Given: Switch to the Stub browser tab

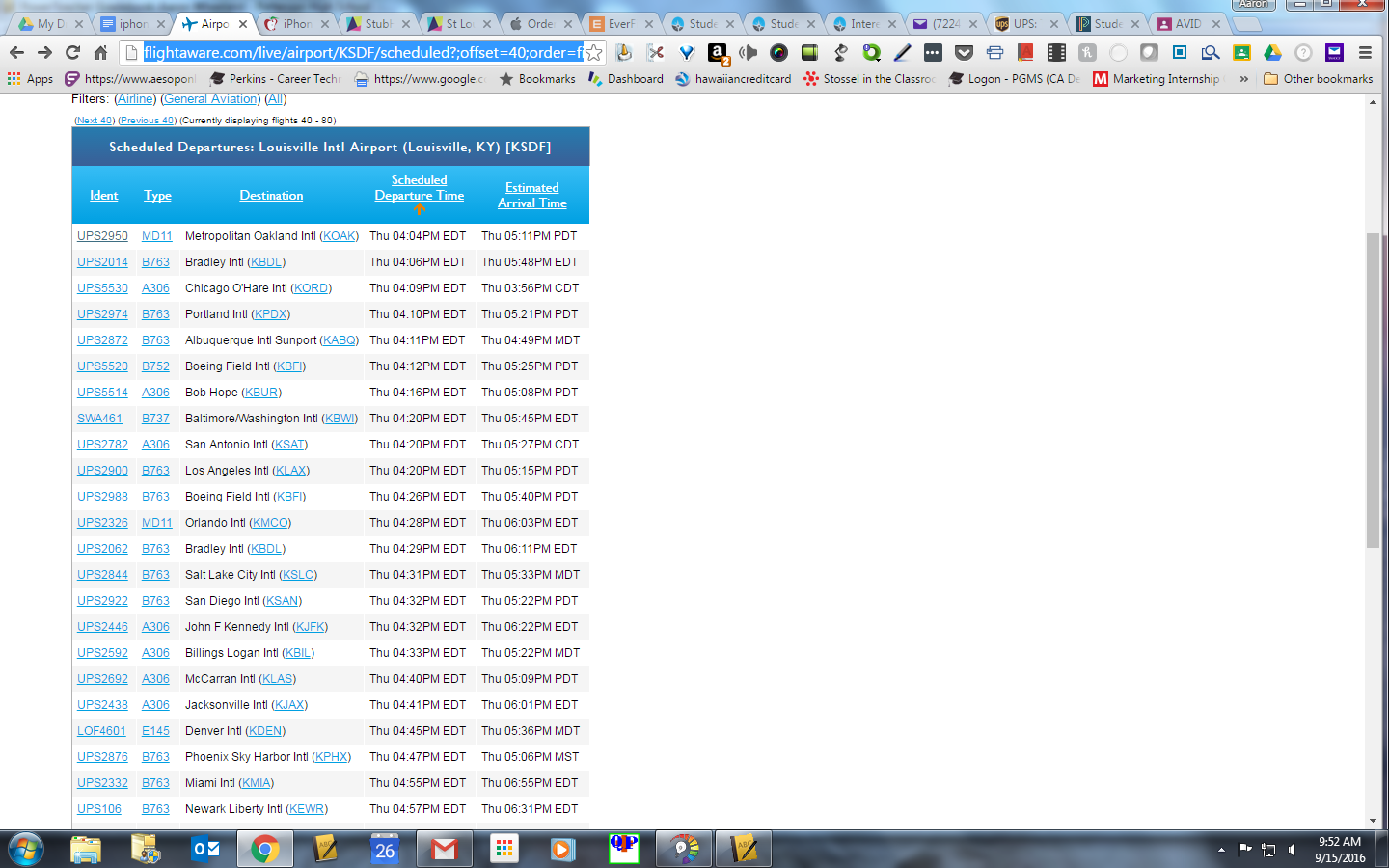Looking at the screenshot, I should (x=377, y=23).
